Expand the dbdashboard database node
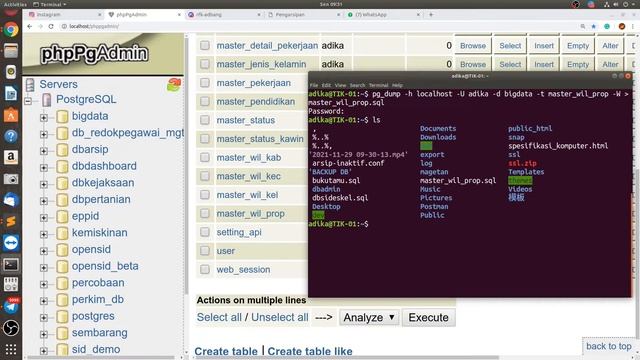This screenshot has width=640, height=360. [x=44, y=168]
